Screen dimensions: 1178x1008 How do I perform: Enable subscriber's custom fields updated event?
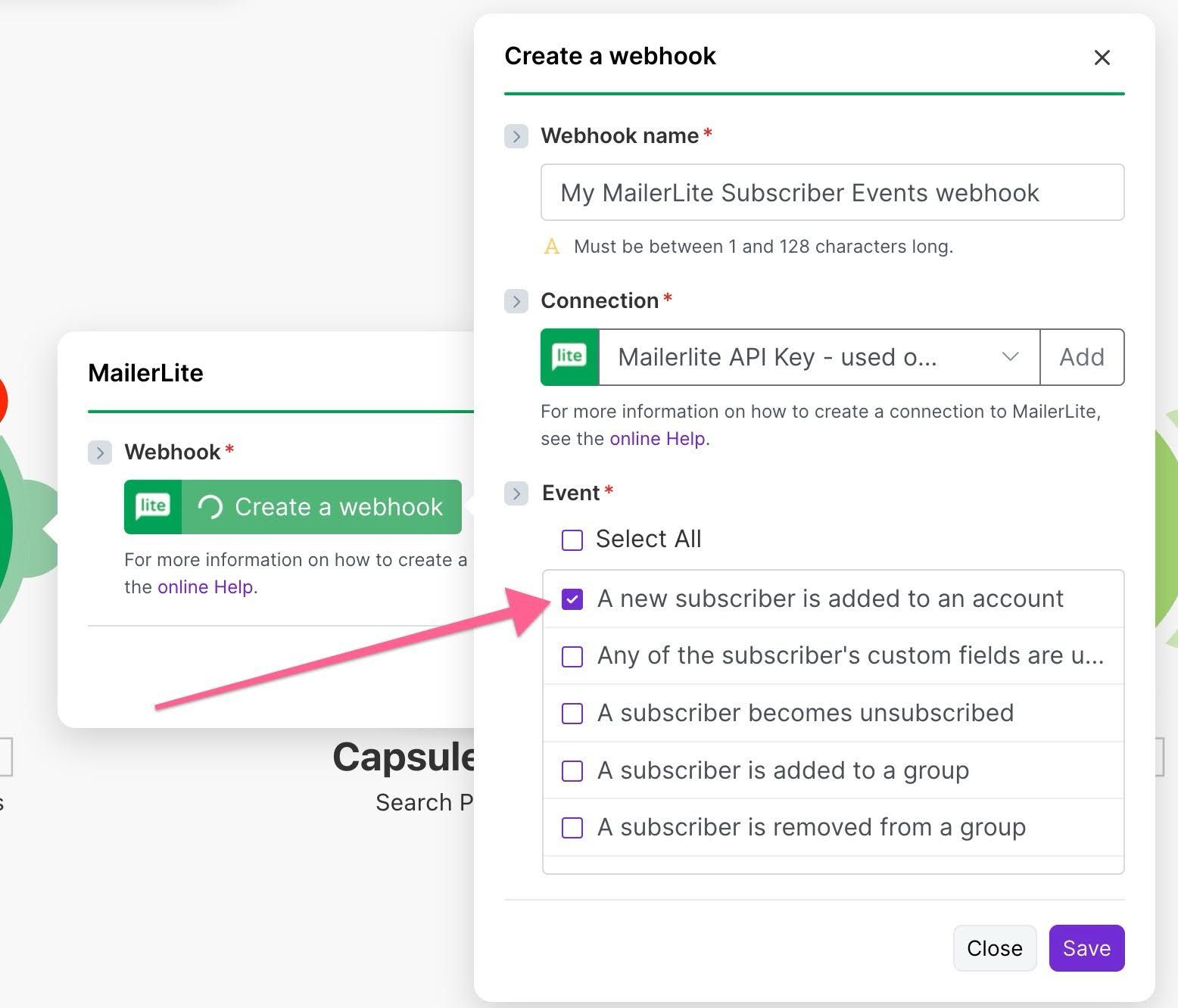pyautogui.click(x=572, y=656)
